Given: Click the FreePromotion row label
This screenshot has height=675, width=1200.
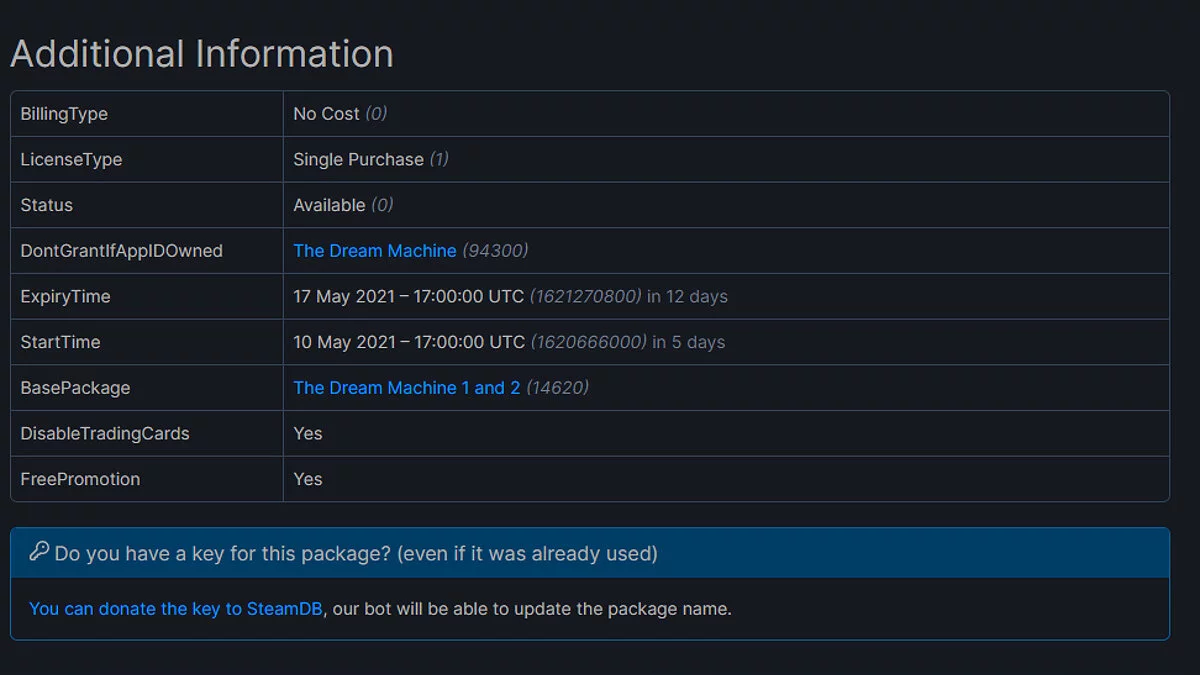Looking at the screenshot, I should (x=80, y=479).
